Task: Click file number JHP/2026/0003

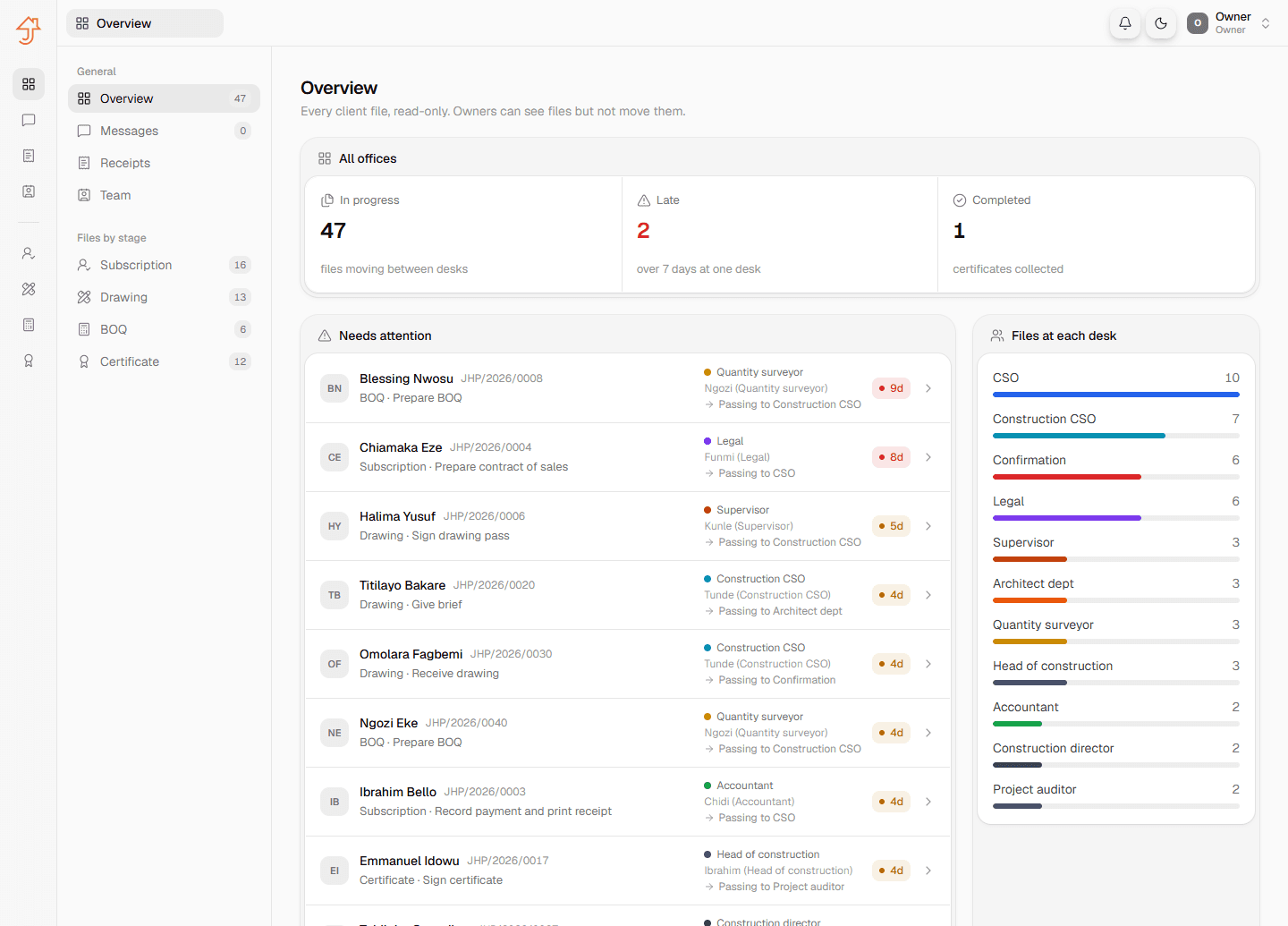Action: point(485,792)
